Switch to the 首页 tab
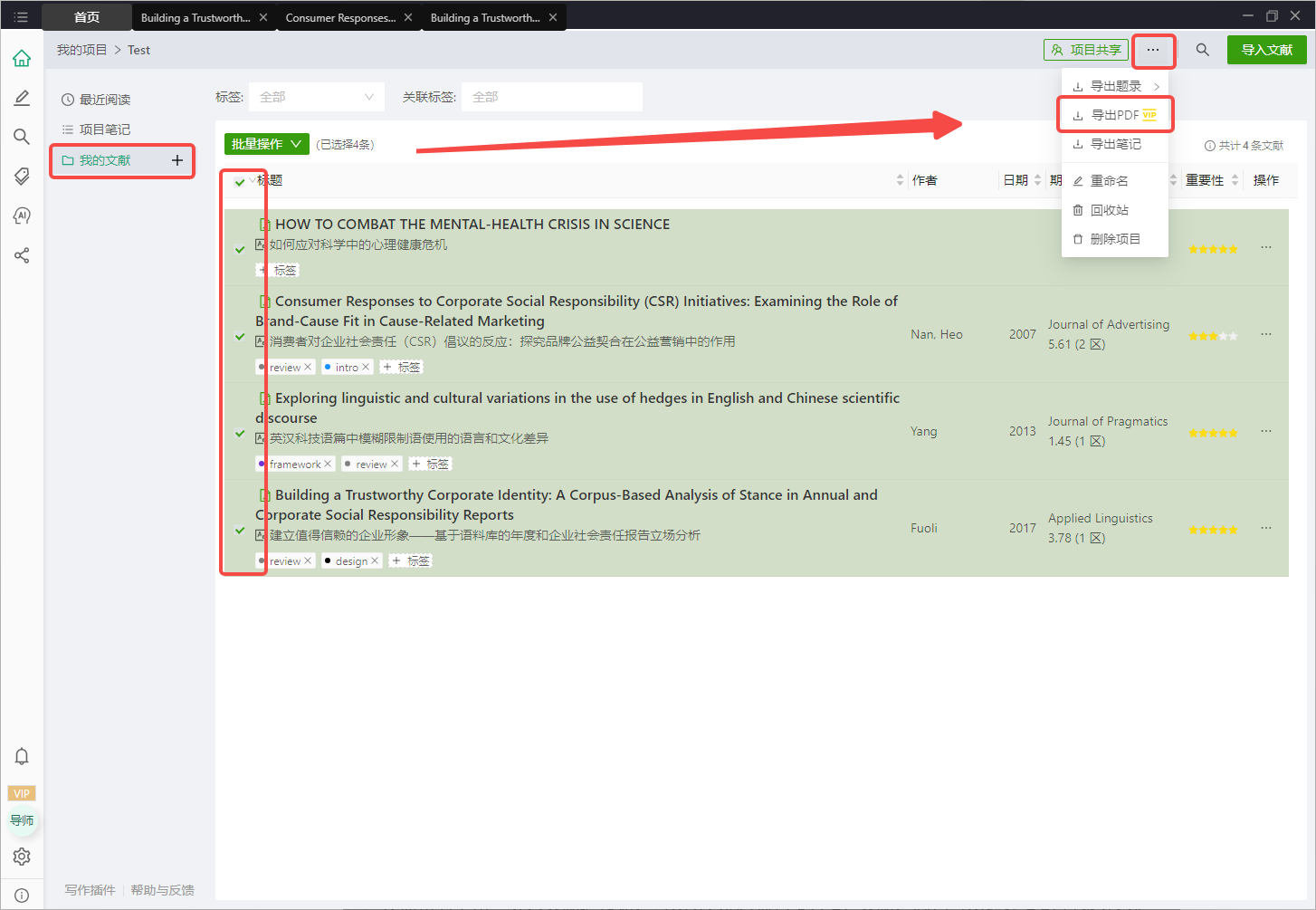The height and width of the screenshot is (910, 1316). click(x=87, y=17)
